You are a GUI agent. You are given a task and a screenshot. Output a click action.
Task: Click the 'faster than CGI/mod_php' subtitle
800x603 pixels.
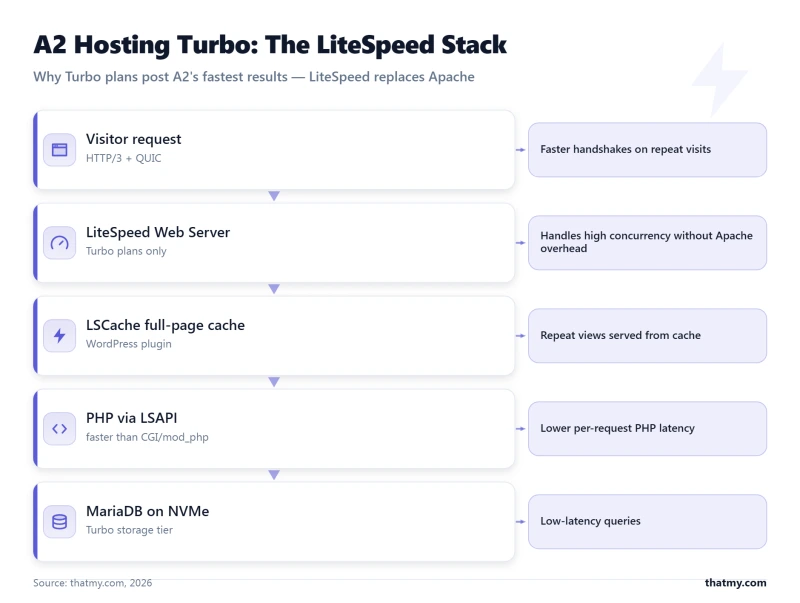point(147,437)
